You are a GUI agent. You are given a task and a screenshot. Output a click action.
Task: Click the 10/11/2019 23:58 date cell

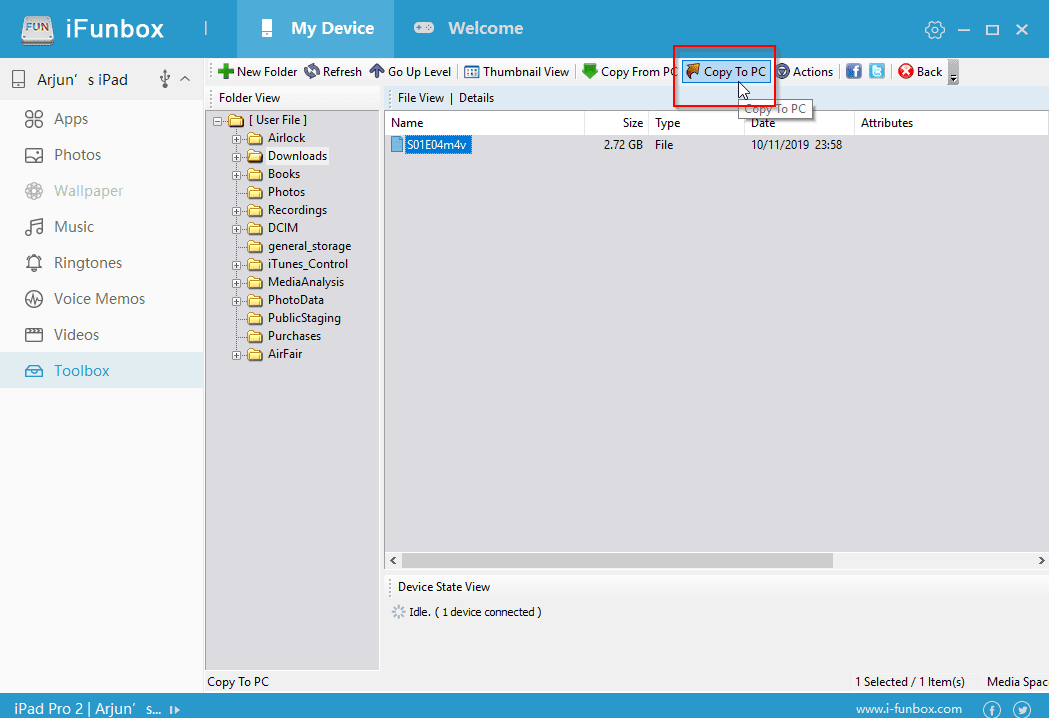pyautogui.click(x=796, y=145)
